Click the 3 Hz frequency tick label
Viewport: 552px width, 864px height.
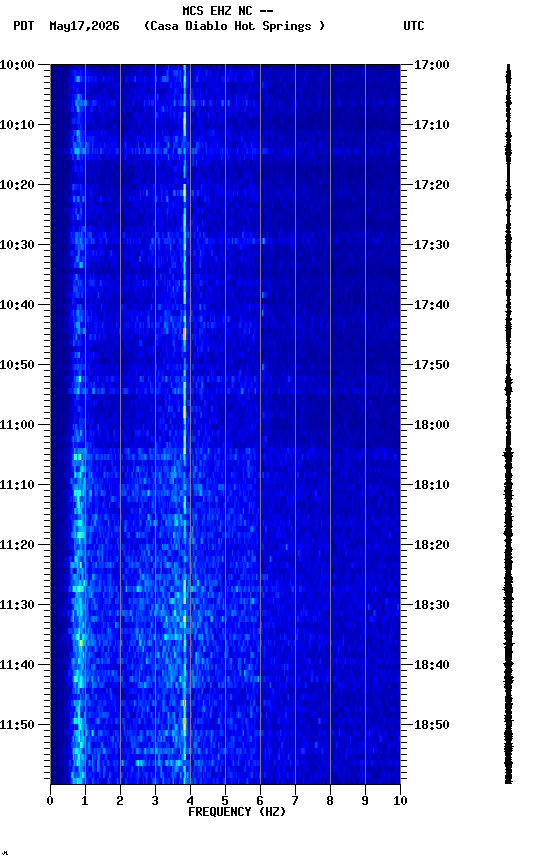(x=155, y=801)
